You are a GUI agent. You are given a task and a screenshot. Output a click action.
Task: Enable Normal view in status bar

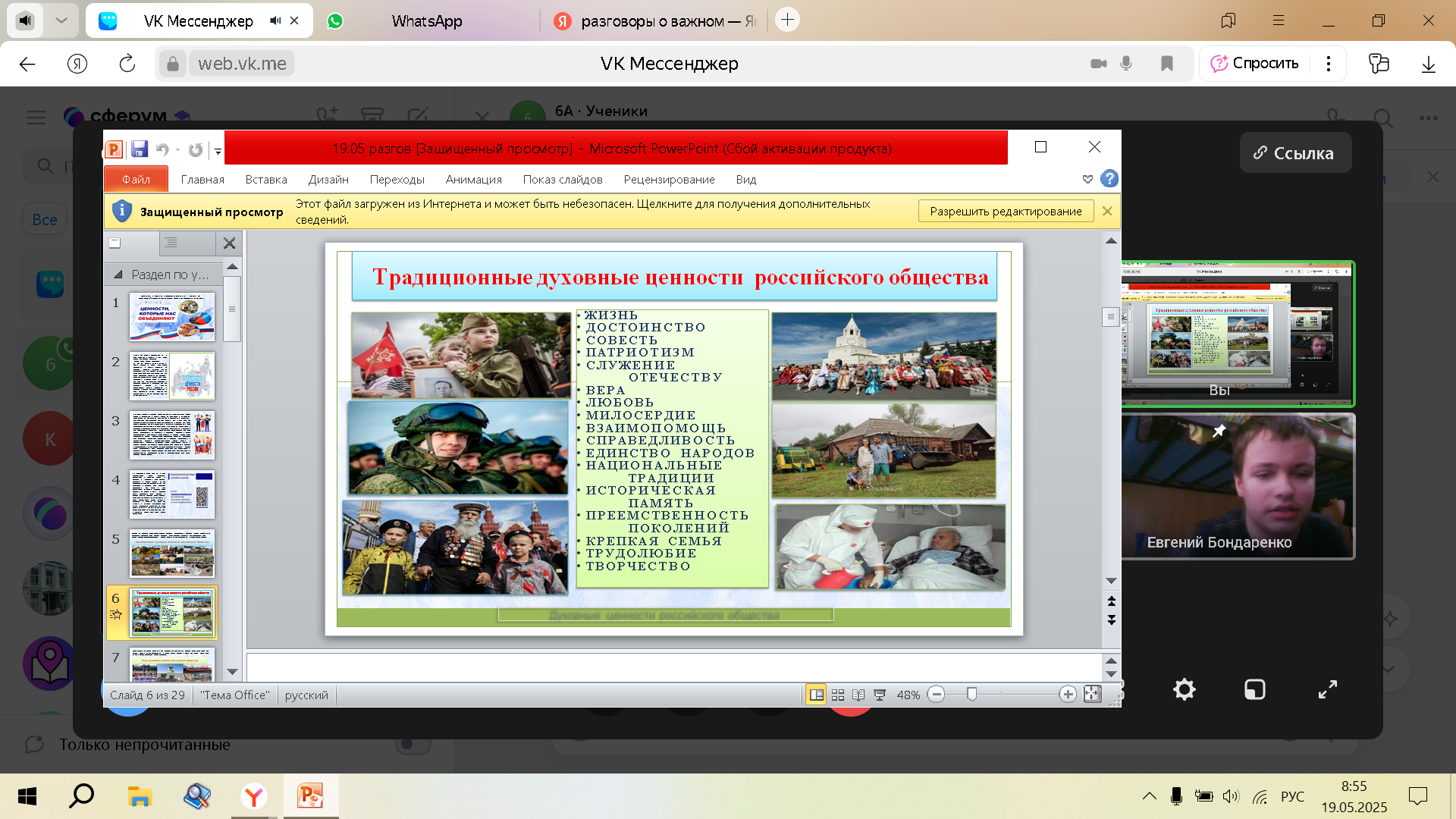click(x=816, y=695)
